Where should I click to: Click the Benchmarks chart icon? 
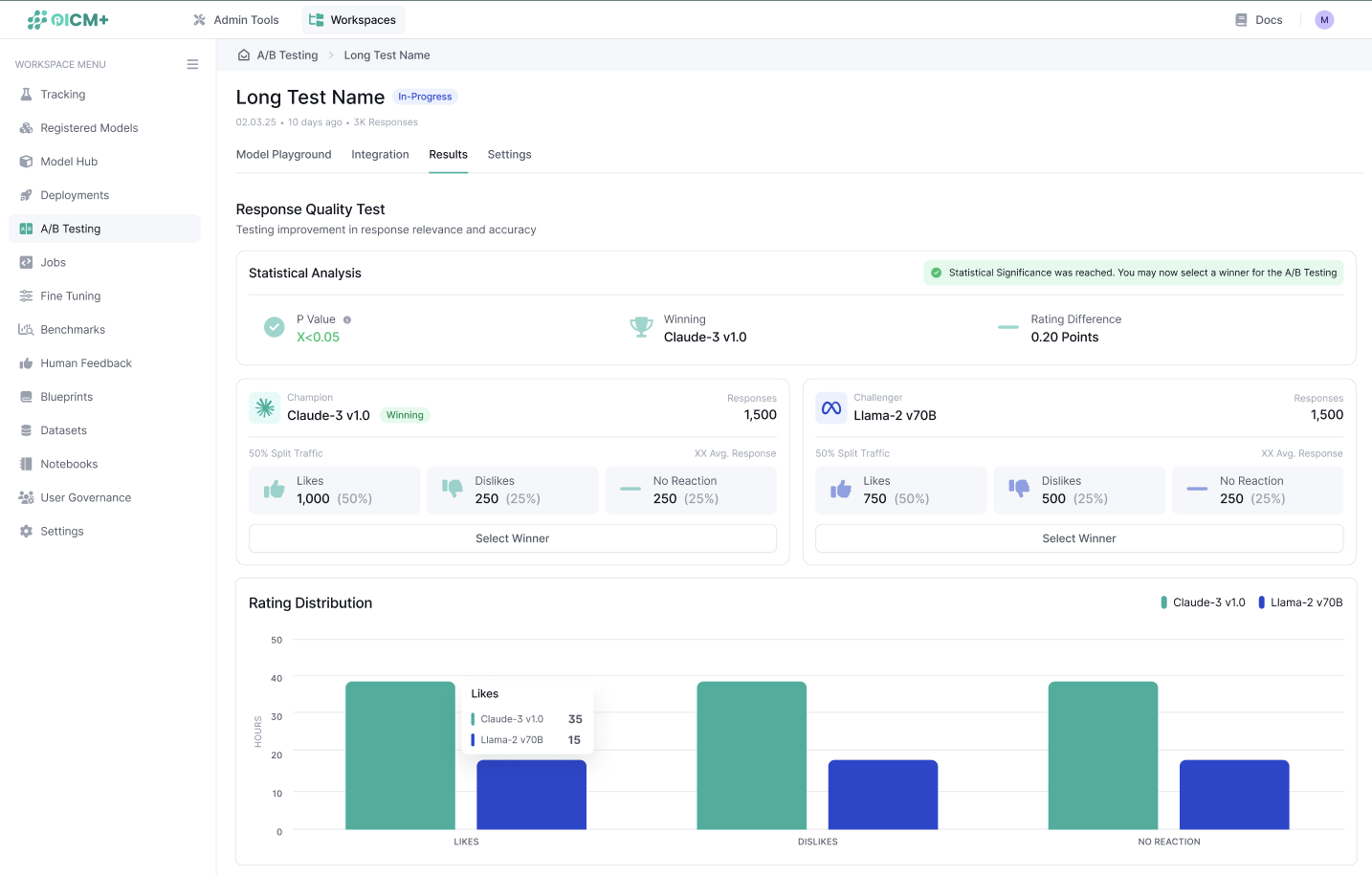(x=26, y=330)
